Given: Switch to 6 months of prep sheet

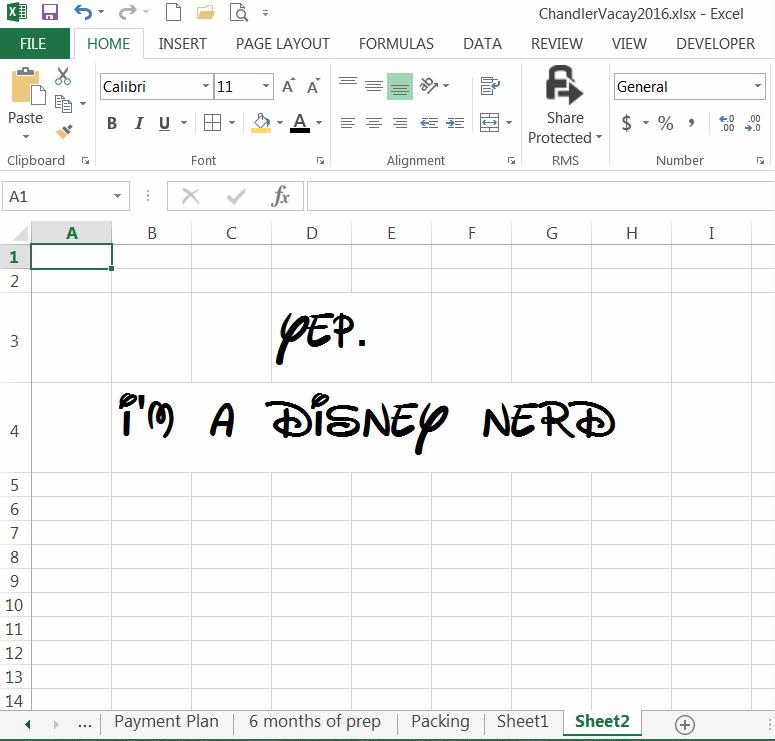Looking at the screenshot, I should point(314,721).
